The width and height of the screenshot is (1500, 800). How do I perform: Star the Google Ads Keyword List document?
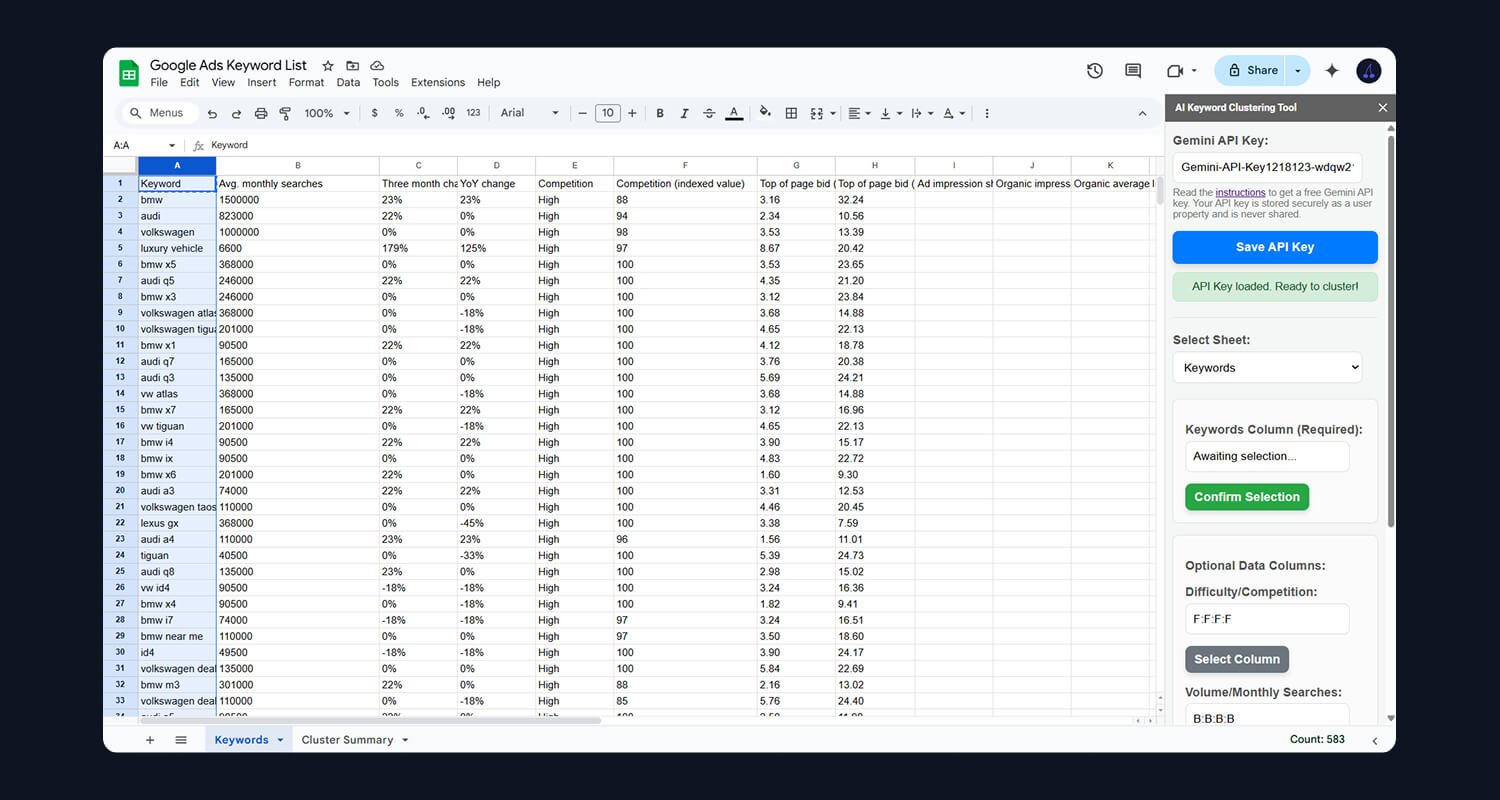(x=328, y=66)
